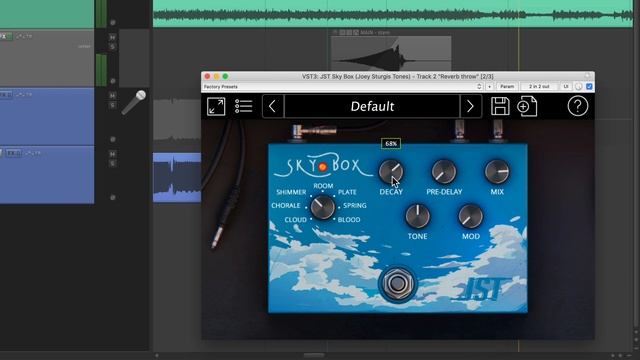Mute the blue track with microphone icon

pos(112,96)
